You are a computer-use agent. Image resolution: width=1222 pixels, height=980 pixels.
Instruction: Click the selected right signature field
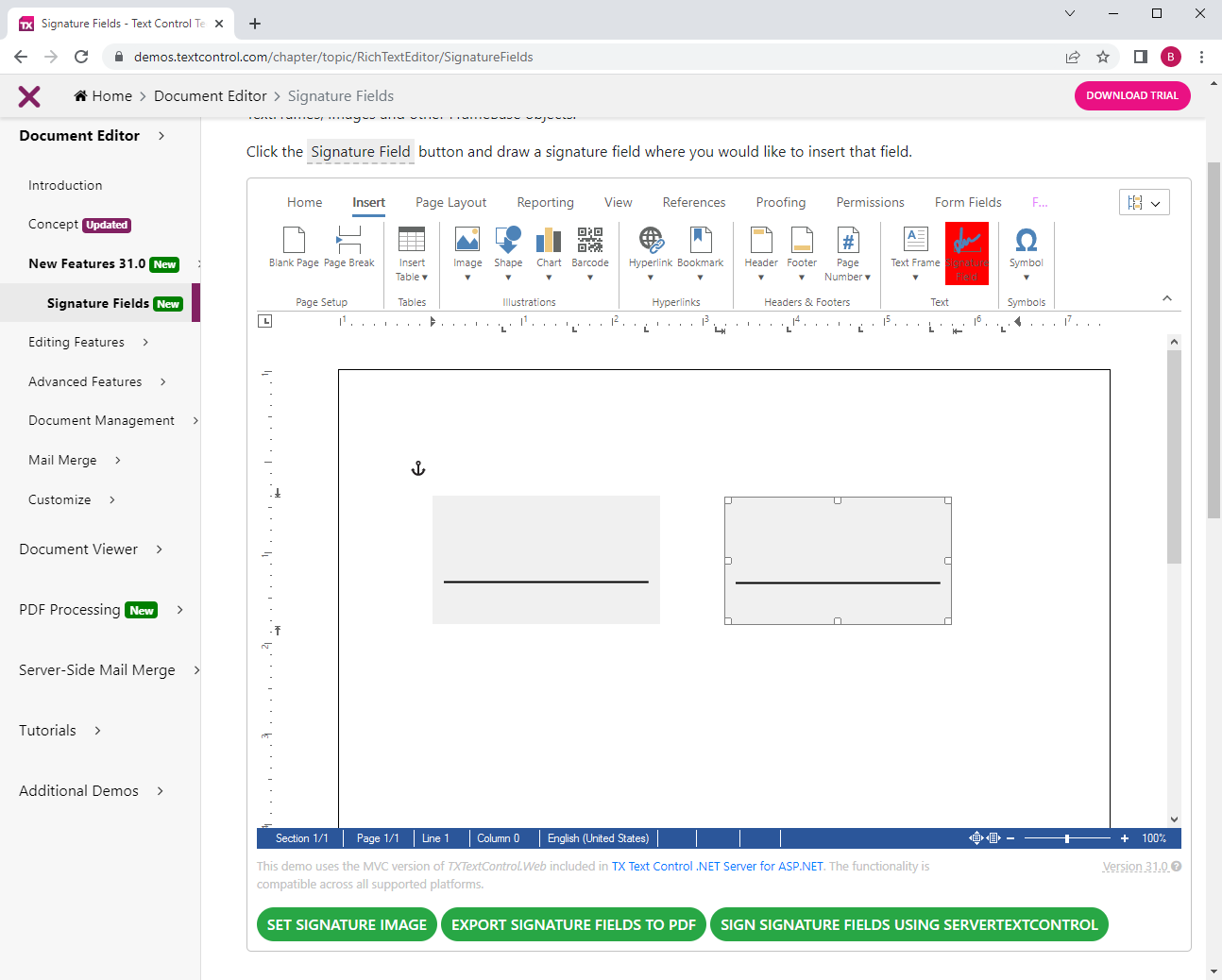tap(838, 561)
